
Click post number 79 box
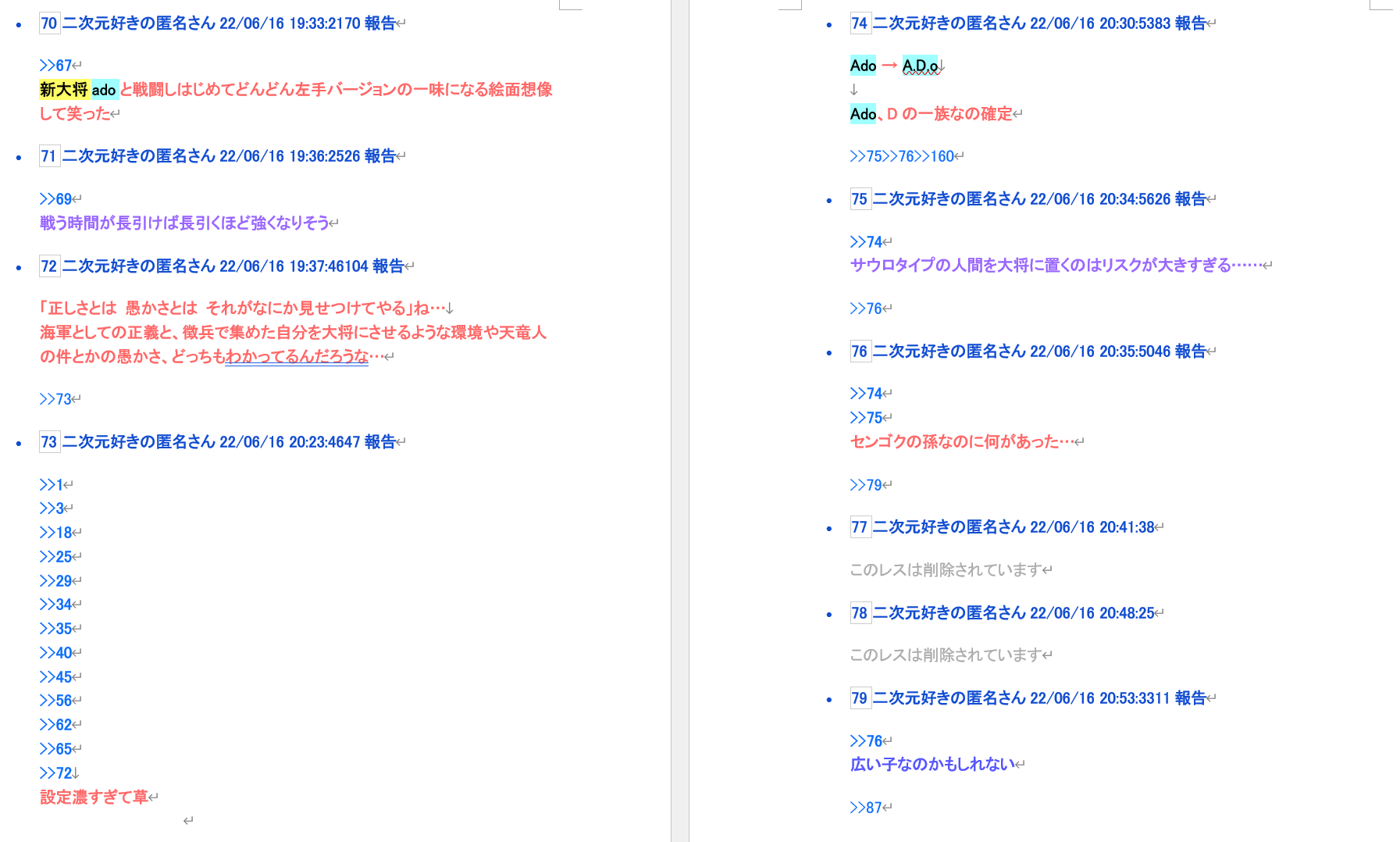[x=860, y=698]
